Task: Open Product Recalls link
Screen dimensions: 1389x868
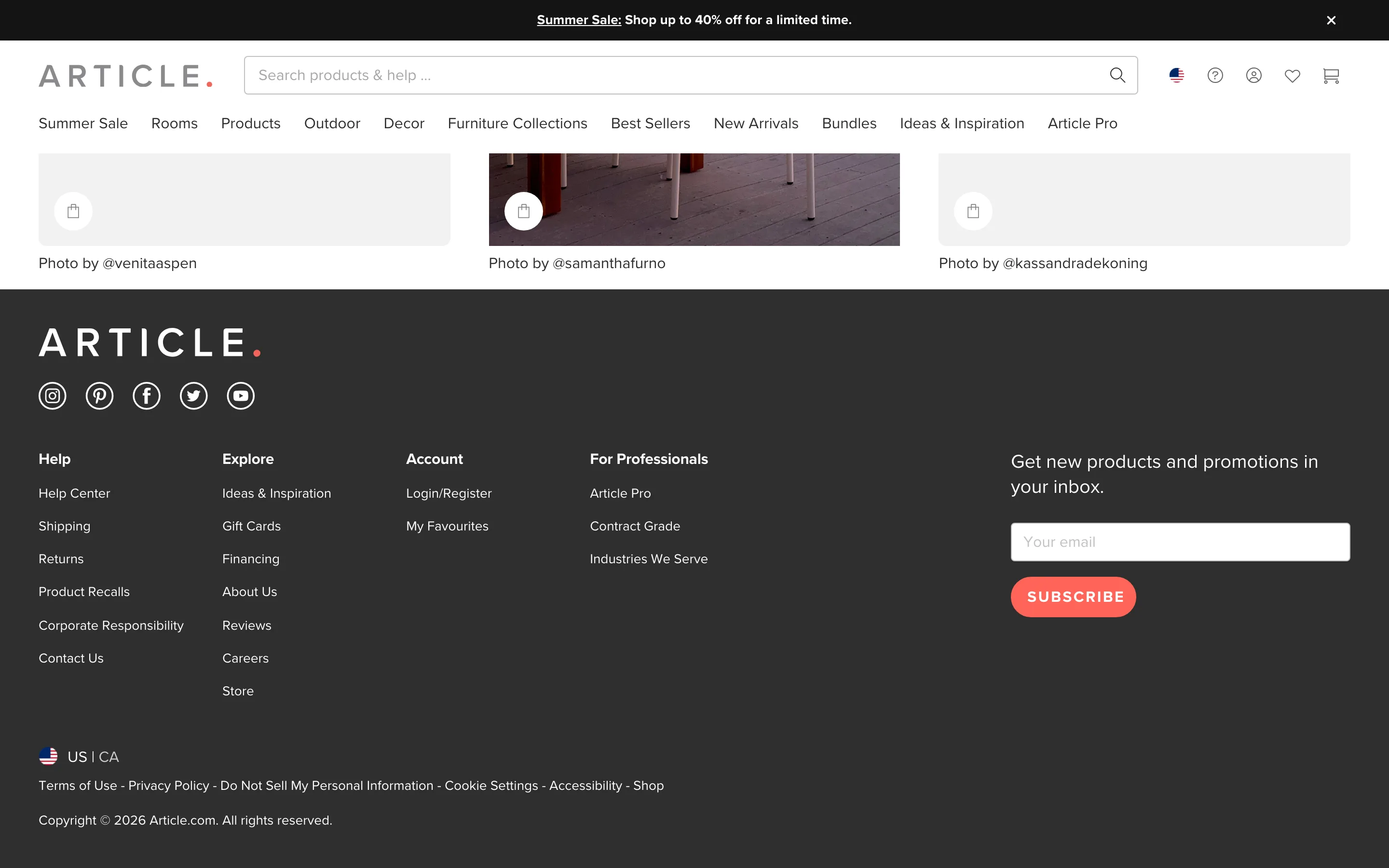Action: [x=84, y=592]
